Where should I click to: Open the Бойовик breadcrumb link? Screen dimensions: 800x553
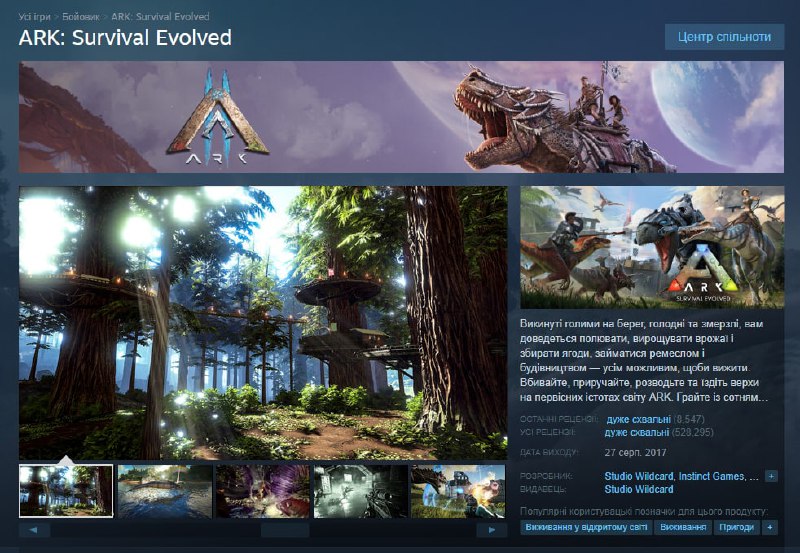click(x=81, y=17)
